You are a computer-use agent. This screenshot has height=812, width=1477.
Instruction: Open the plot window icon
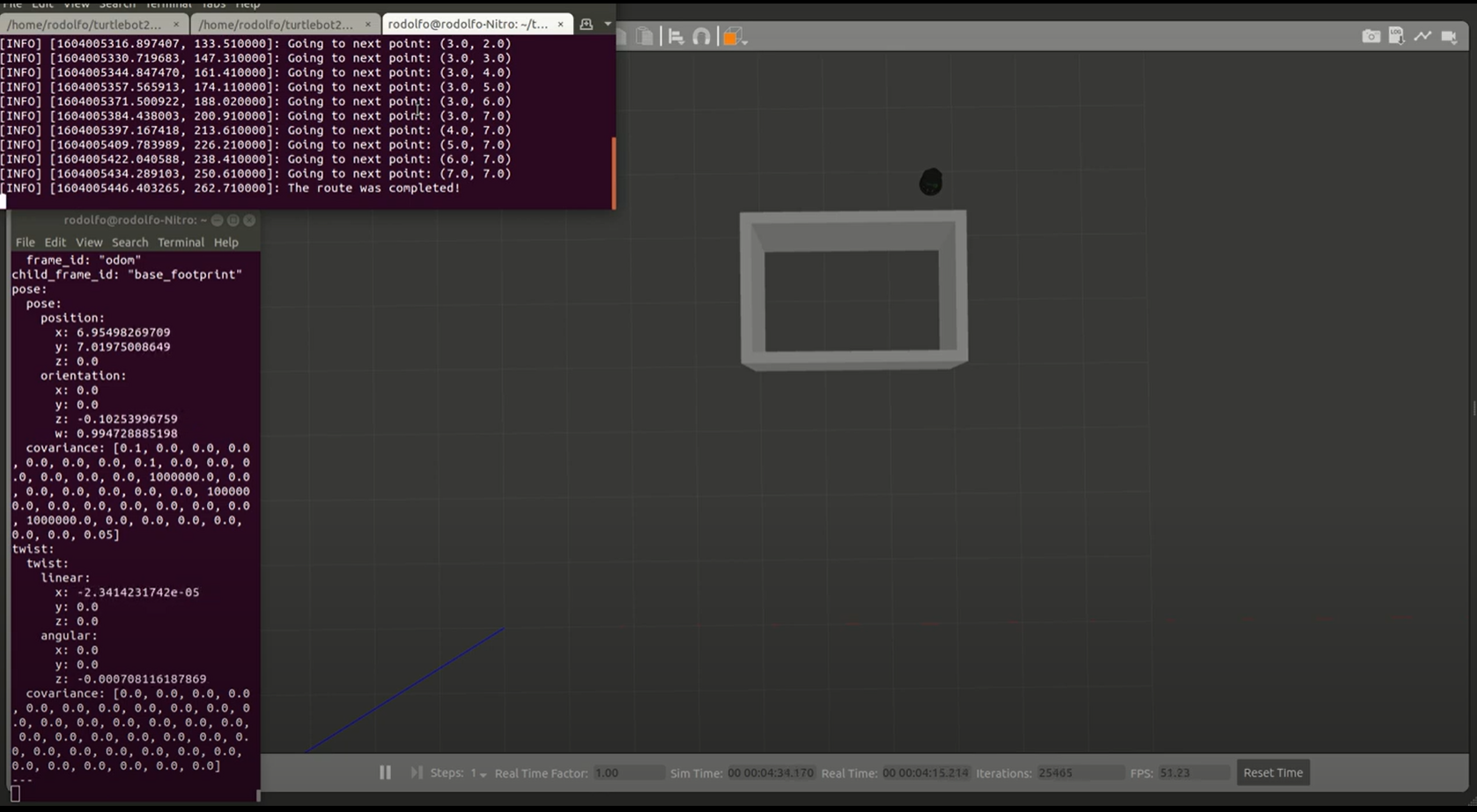pos(1422,36)
